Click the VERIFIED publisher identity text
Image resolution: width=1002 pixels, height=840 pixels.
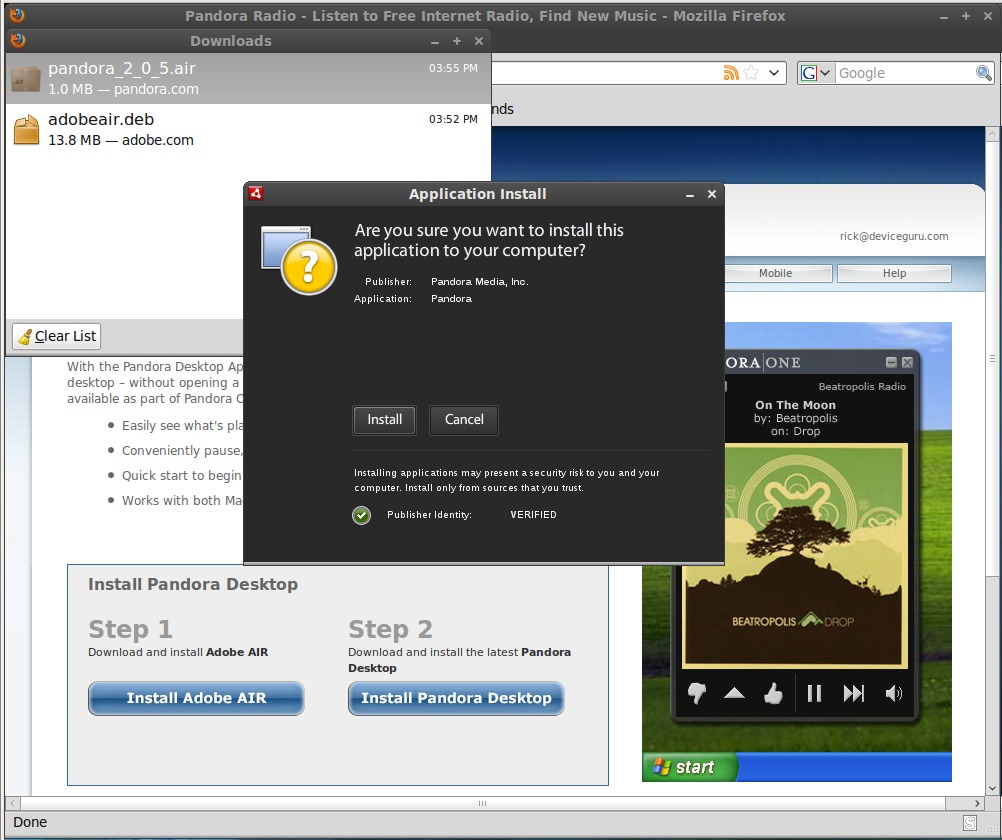[534, 515]
